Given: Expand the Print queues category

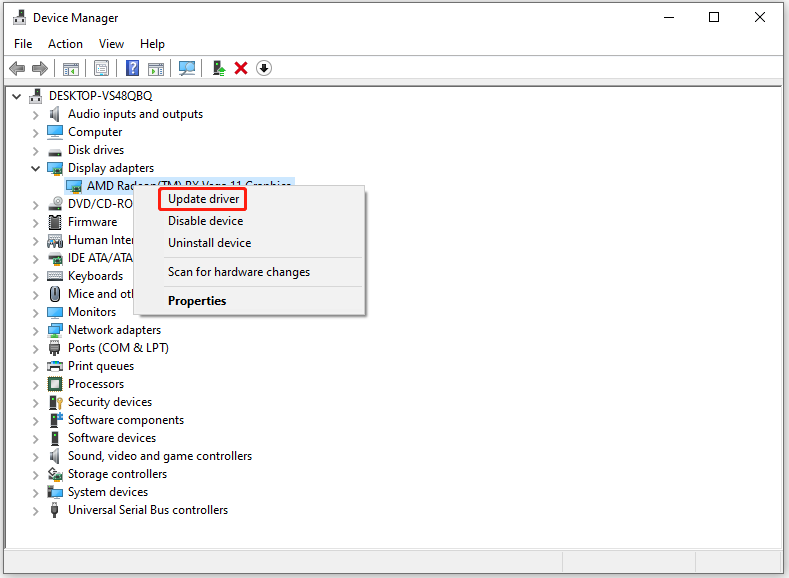Looking at the screenshot, I should click(35, 367).
